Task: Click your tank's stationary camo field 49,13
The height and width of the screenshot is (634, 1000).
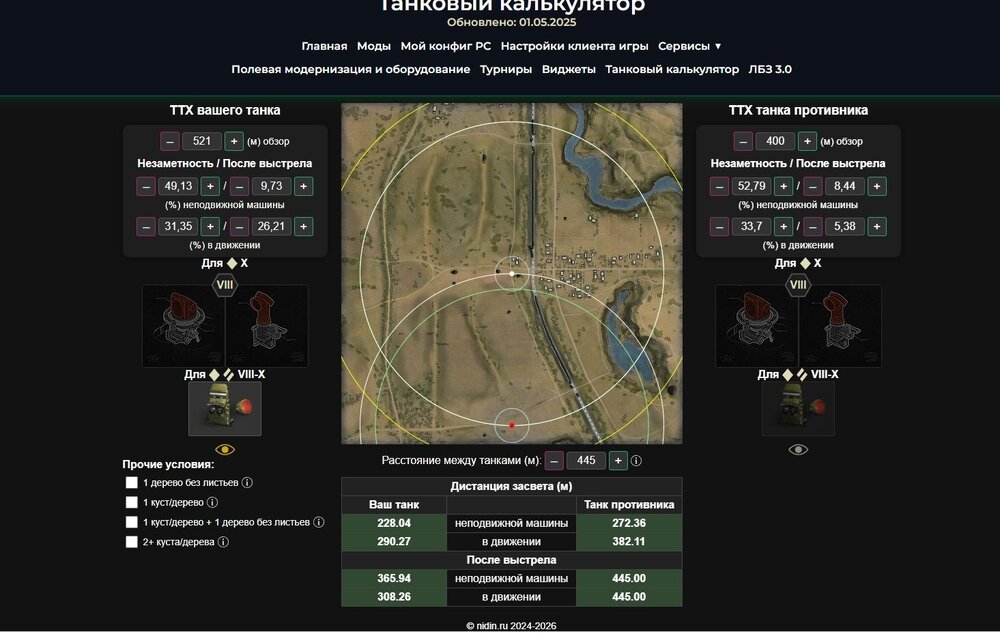Action: pos(178,186)
